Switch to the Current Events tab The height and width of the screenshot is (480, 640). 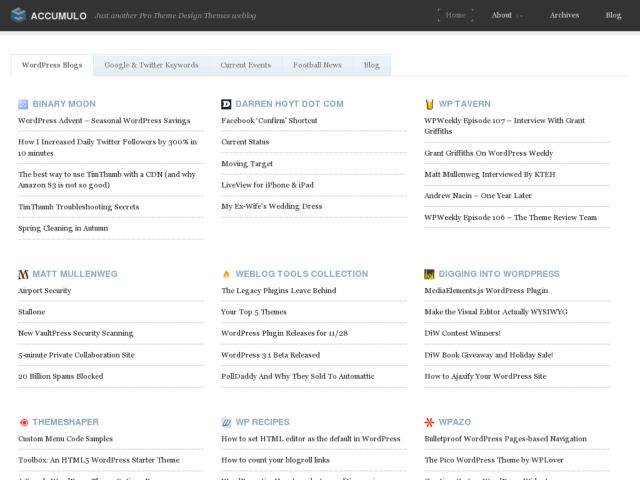coord(246,65)
